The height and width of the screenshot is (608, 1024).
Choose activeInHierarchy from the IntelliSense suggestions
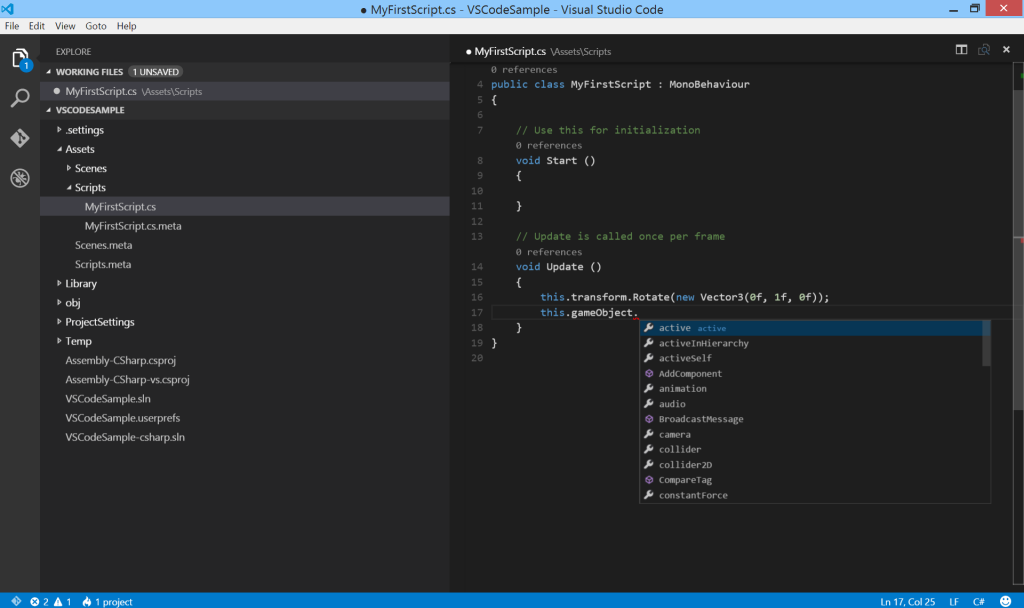pyautogui.click(x=703, y=342)
